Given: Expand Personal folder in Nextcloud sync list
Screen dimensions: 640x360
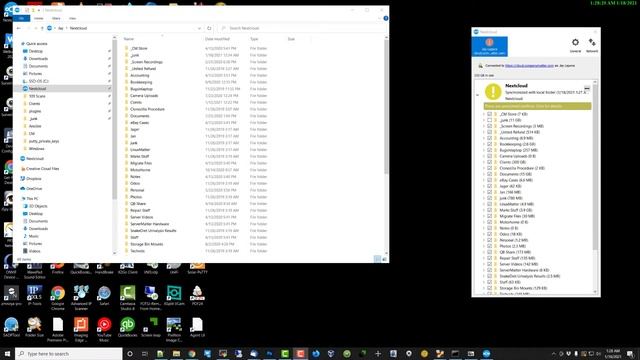Looking at the screenshot, I should (x=484, y=240).
